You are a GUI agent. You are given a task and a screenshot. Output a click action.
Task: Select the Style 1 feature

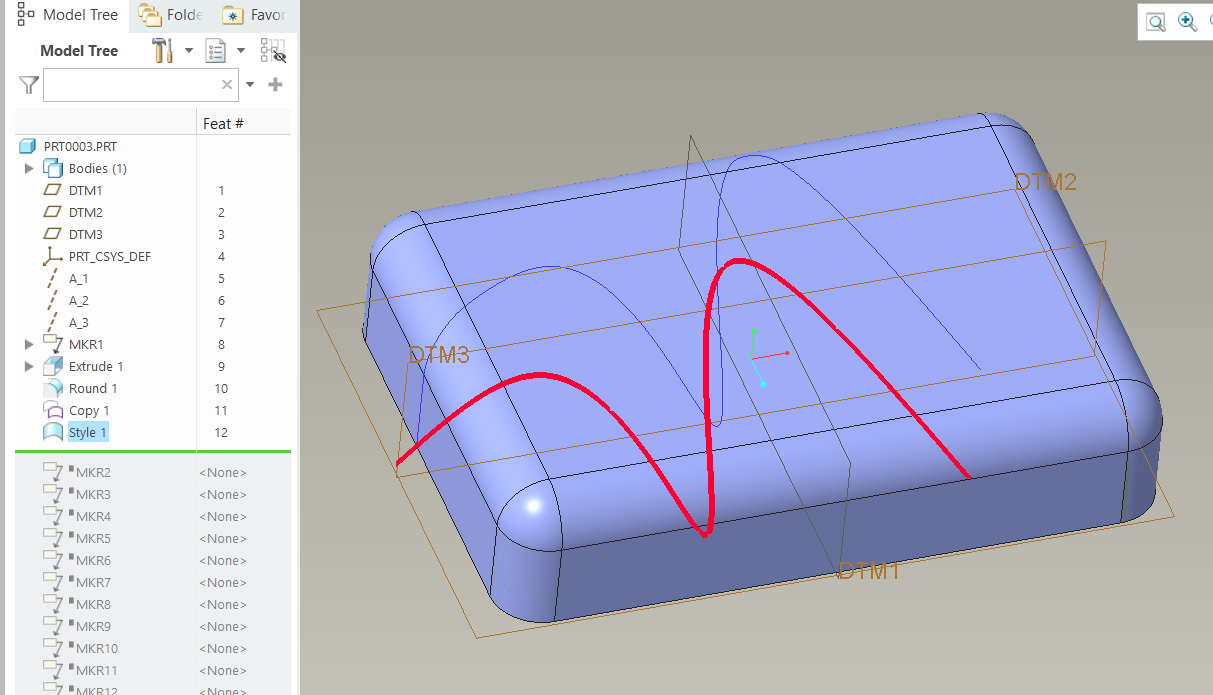pyautogui.click(x=88, y=432)
